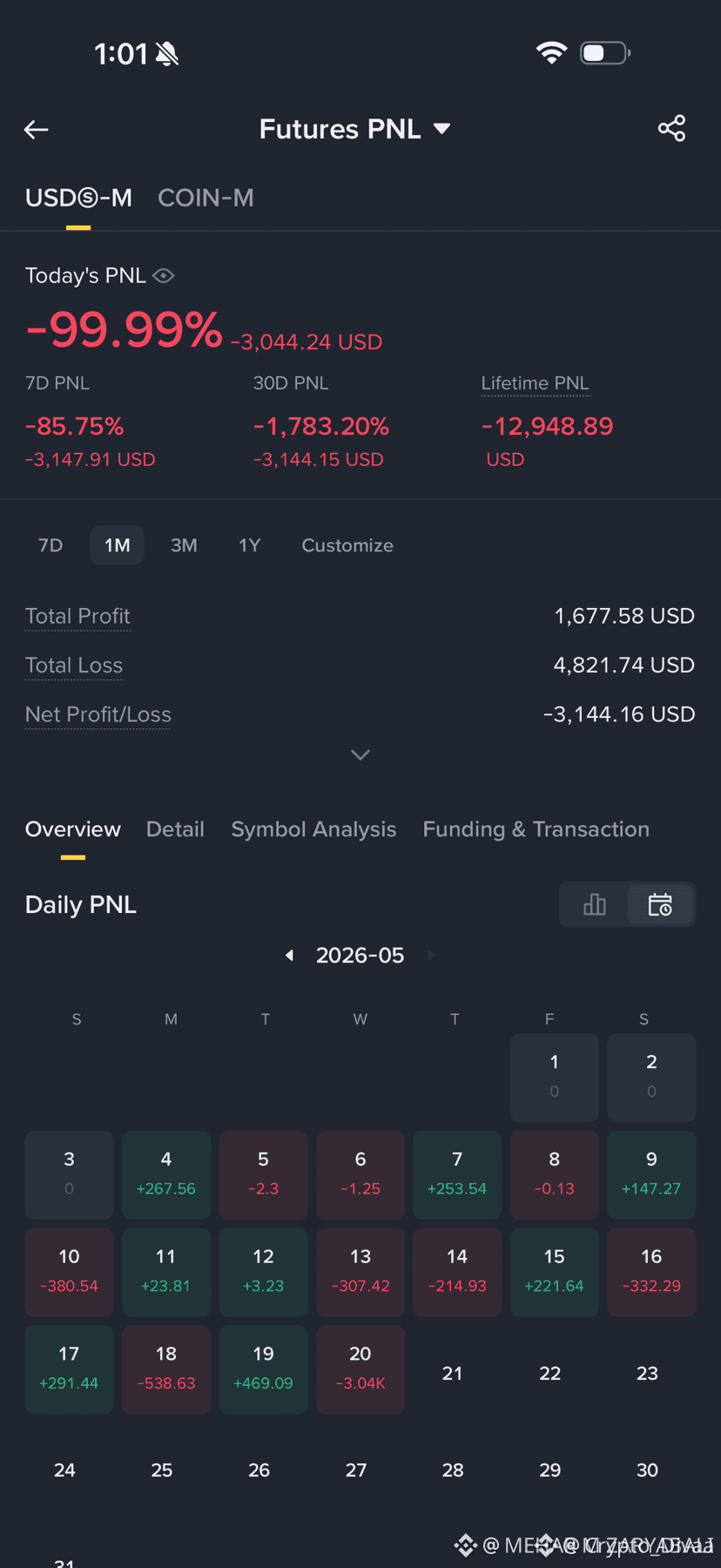Go to previous month arrow
The width and height of the screenshot is (721, 1568).
289,956
